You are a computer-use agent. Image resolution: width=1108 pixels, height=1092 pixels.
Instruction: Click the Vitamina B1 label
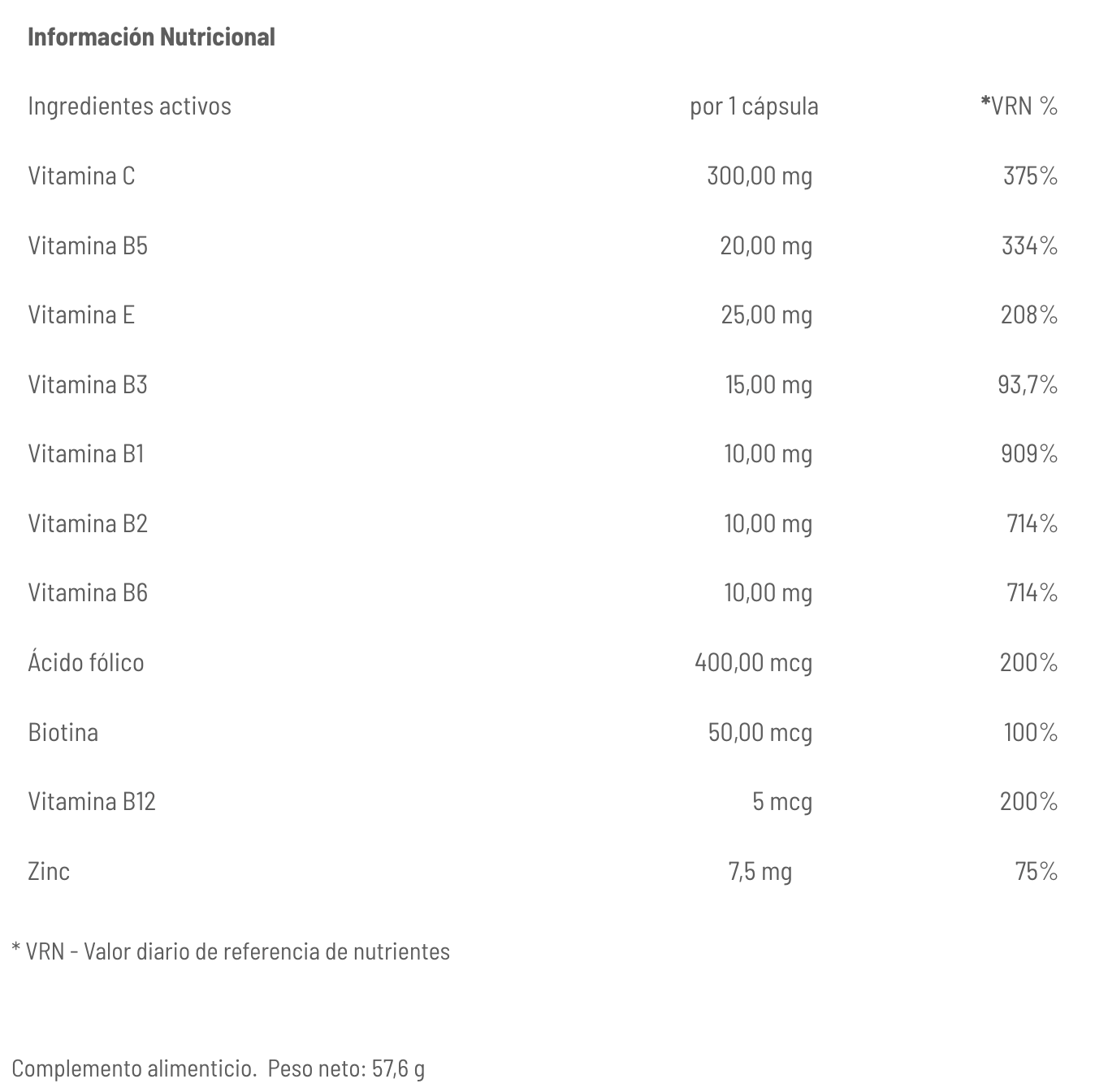(x=86, y=453)
